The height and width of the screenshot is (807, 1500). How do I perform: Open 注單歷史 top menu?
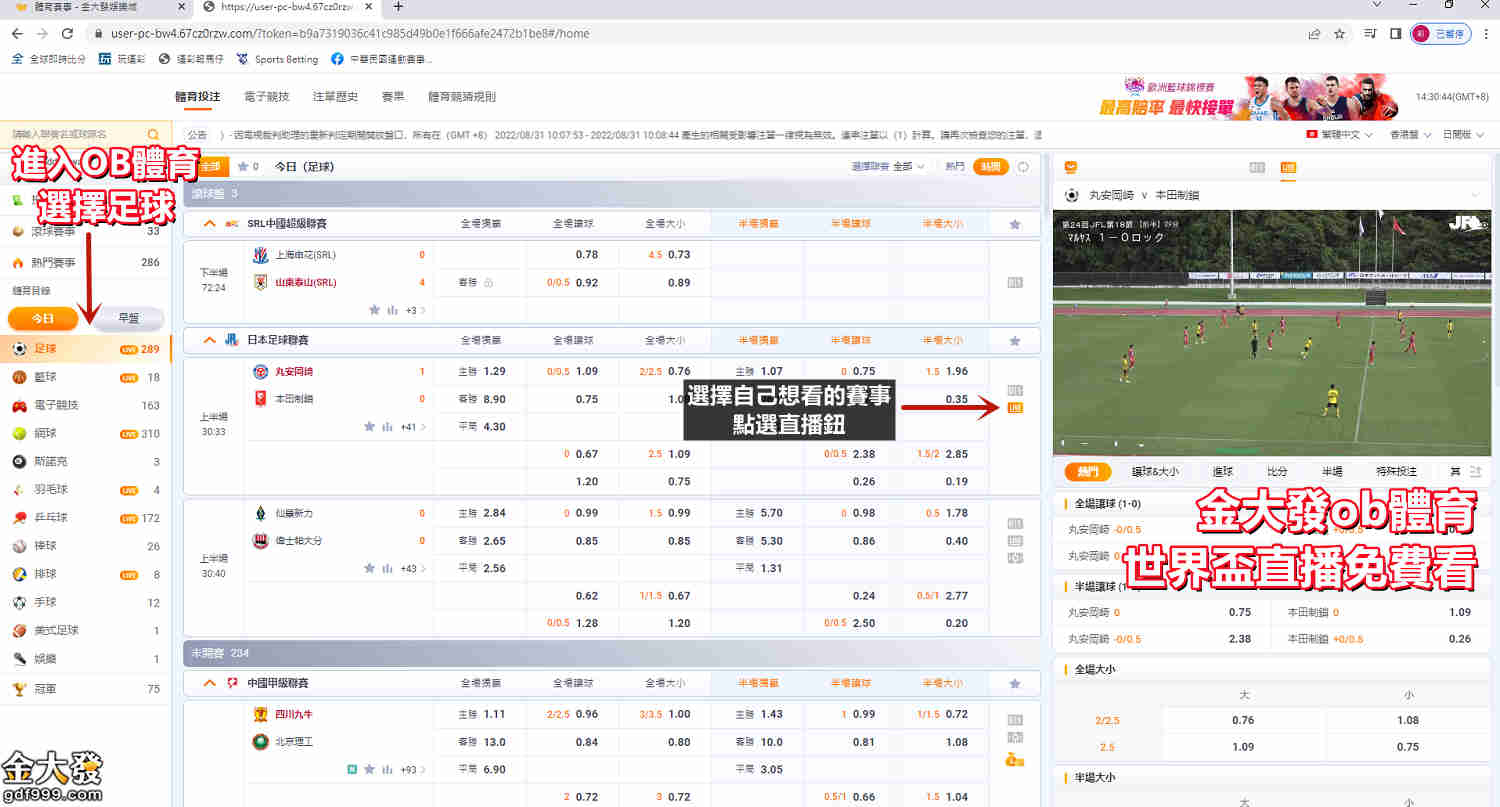(335, 97)
